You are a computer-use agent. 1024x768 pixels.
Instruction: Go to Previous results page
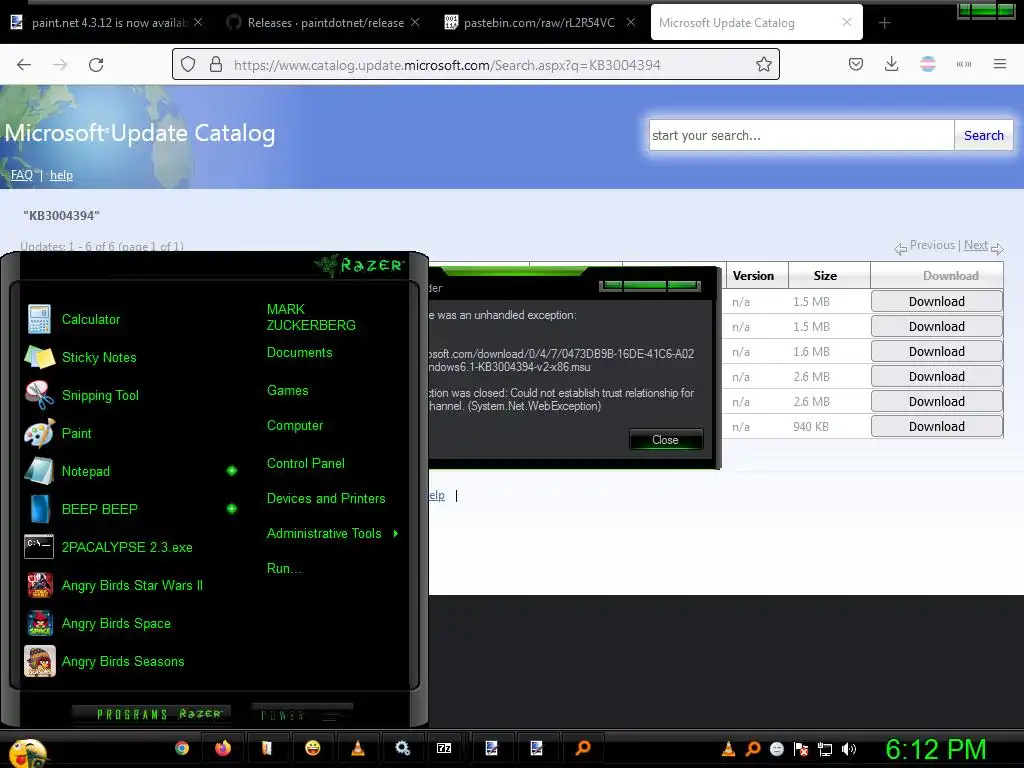pyautogui.click(x=932, y=245)
